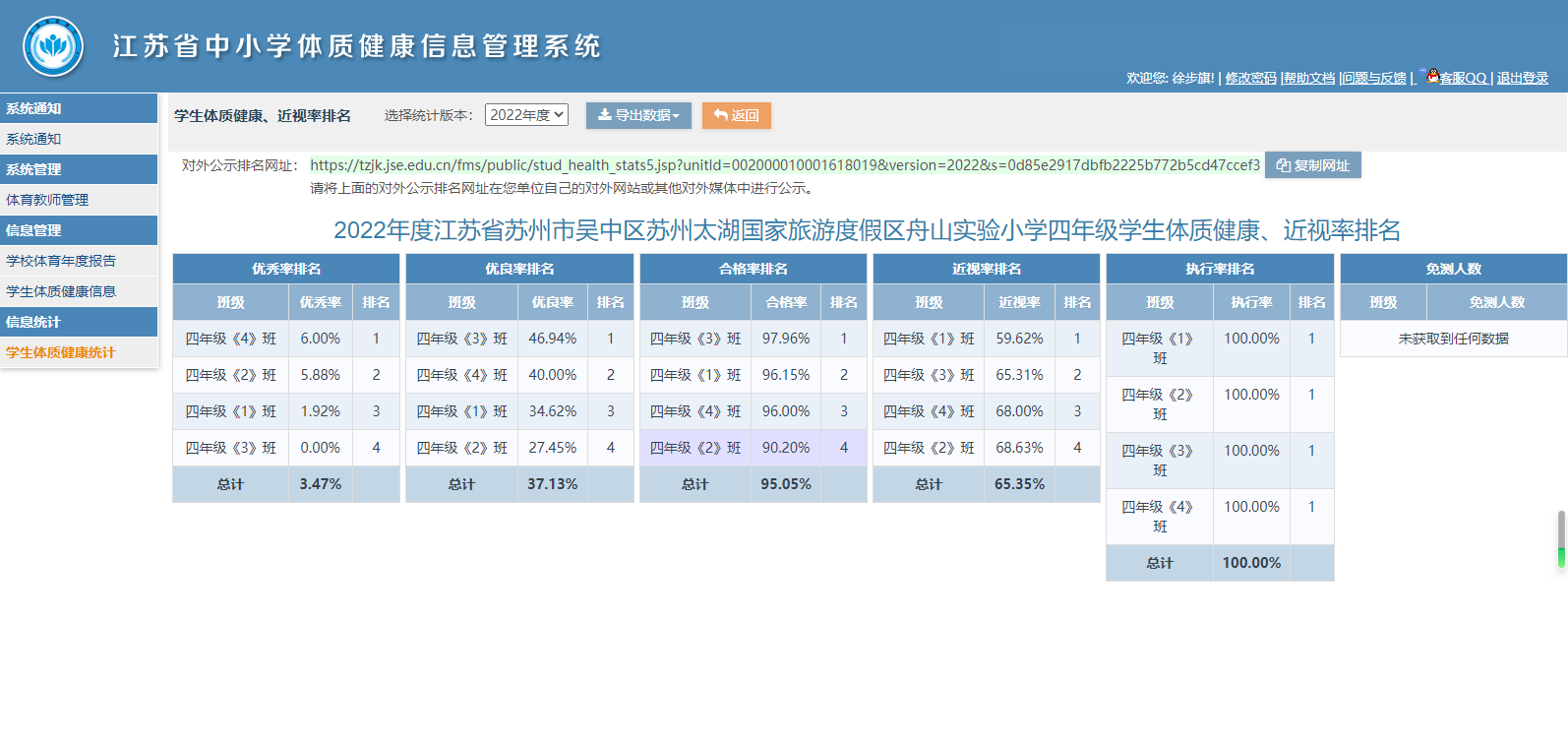Click the orange 返回 button
This screenshot has width=1568, height=744.
[736, 115]
